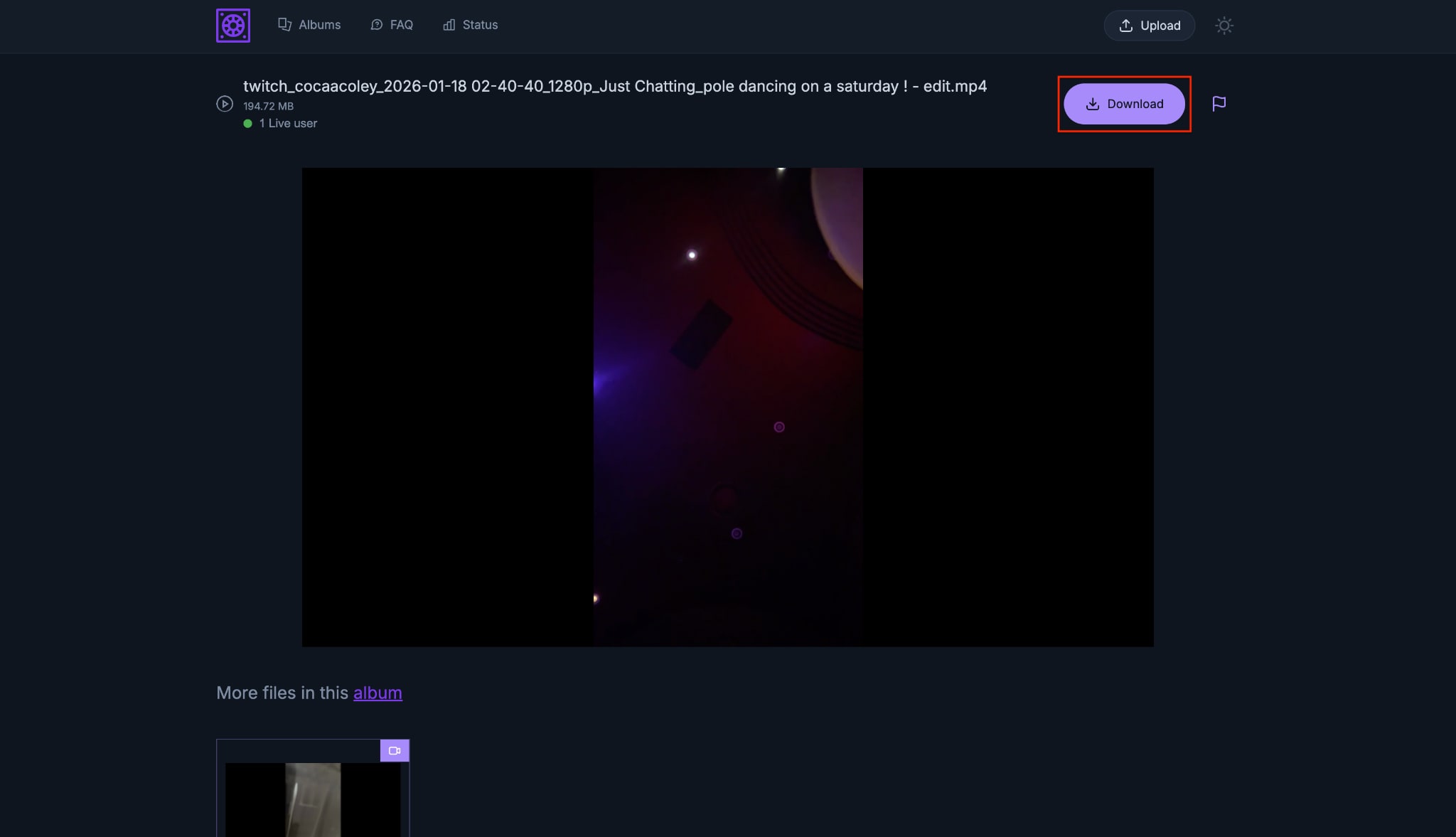Open the FAQ page

tap(400, 25)
